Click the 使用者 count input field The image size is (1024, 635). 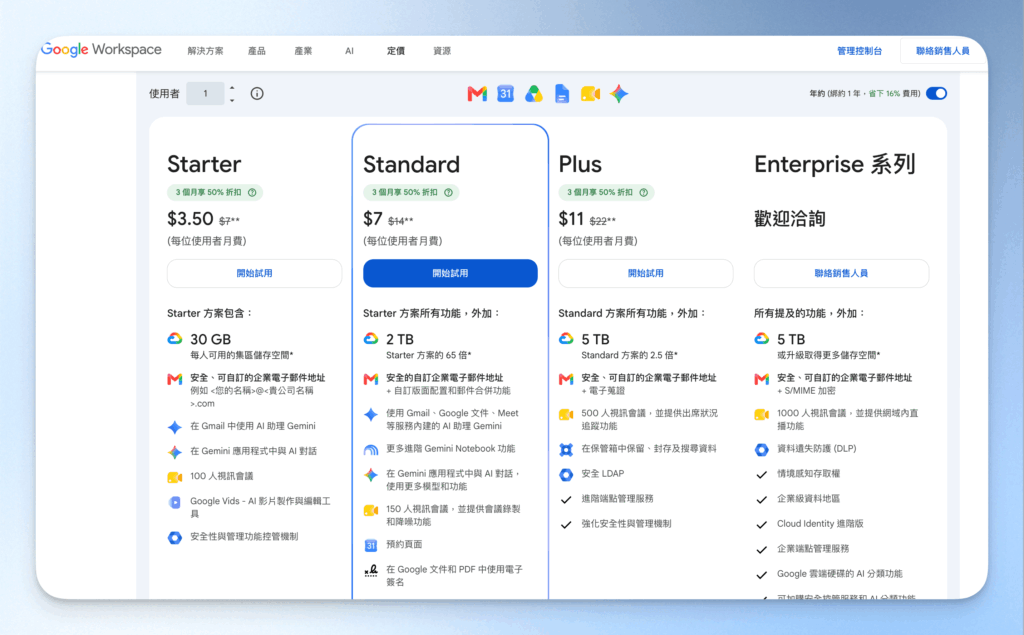point(205,93)
